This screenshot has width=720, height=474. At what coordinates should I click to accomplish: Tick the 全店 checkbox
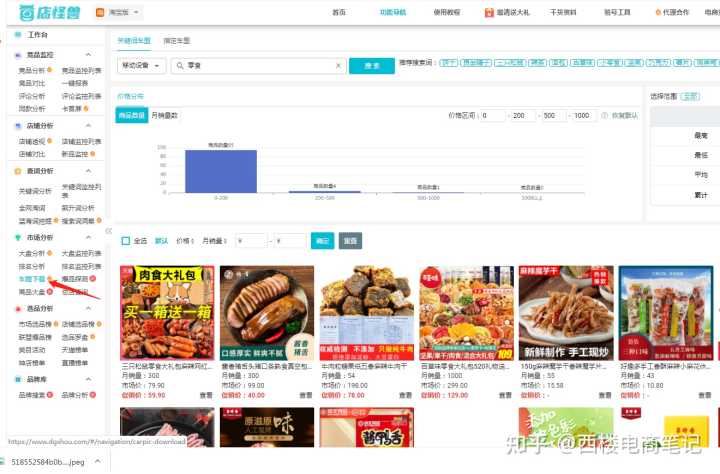tap(125, 241)
